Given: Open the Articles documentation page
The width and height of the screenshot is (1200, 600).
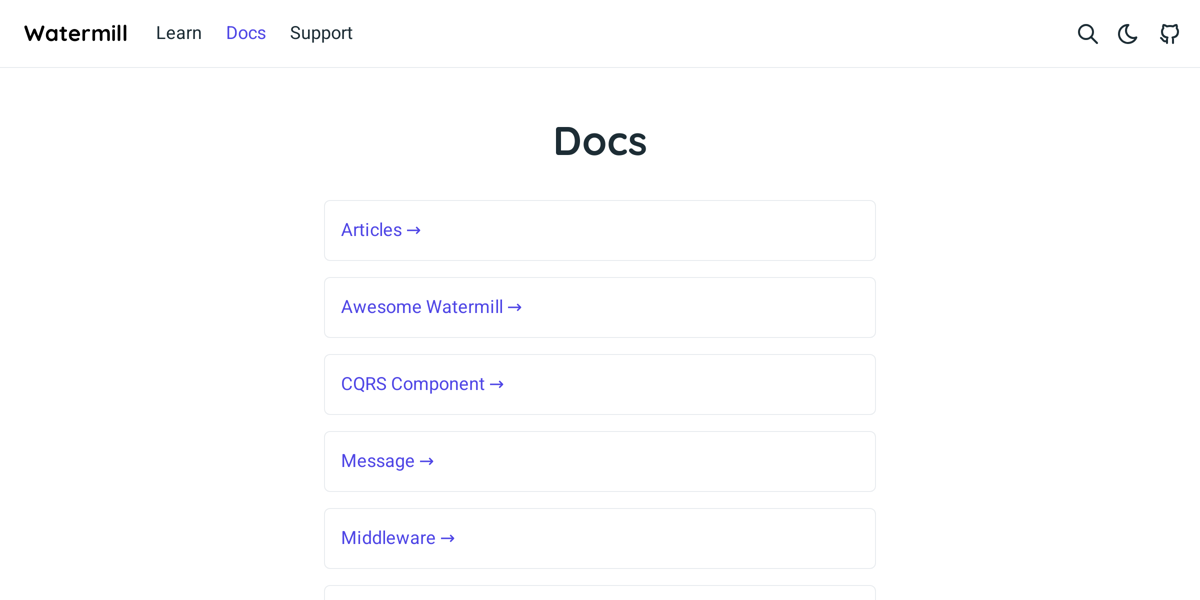Looking at the screenshot, I should pyautogui.click(x=372, y=230).
